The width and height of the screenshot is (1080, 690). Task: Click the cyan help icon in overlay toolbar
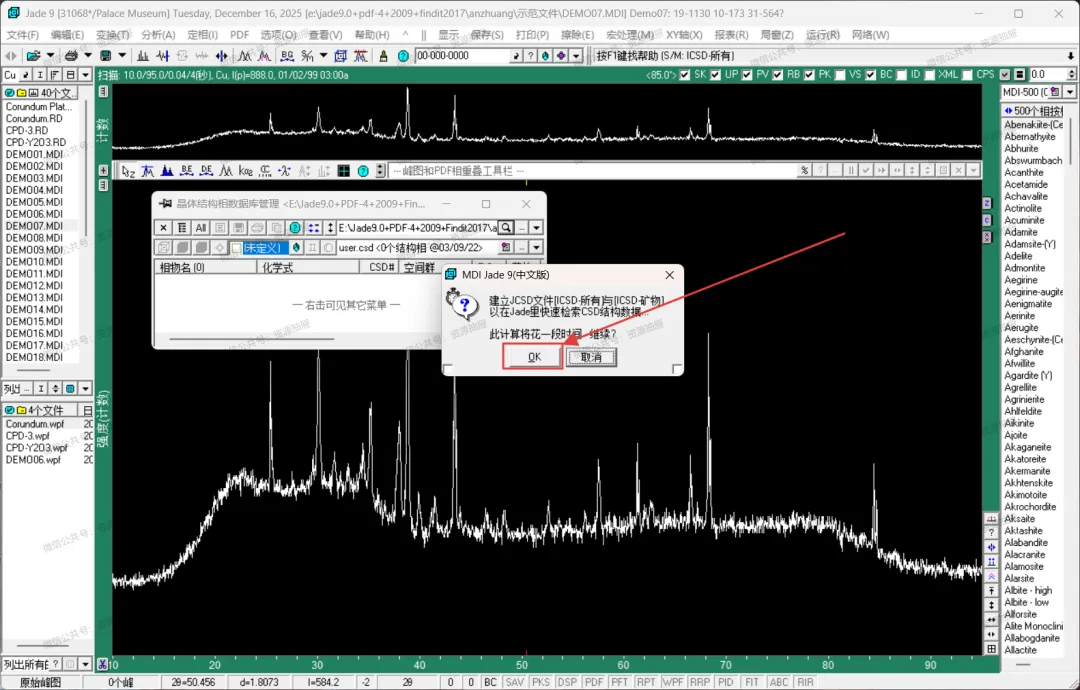[363, 171]
